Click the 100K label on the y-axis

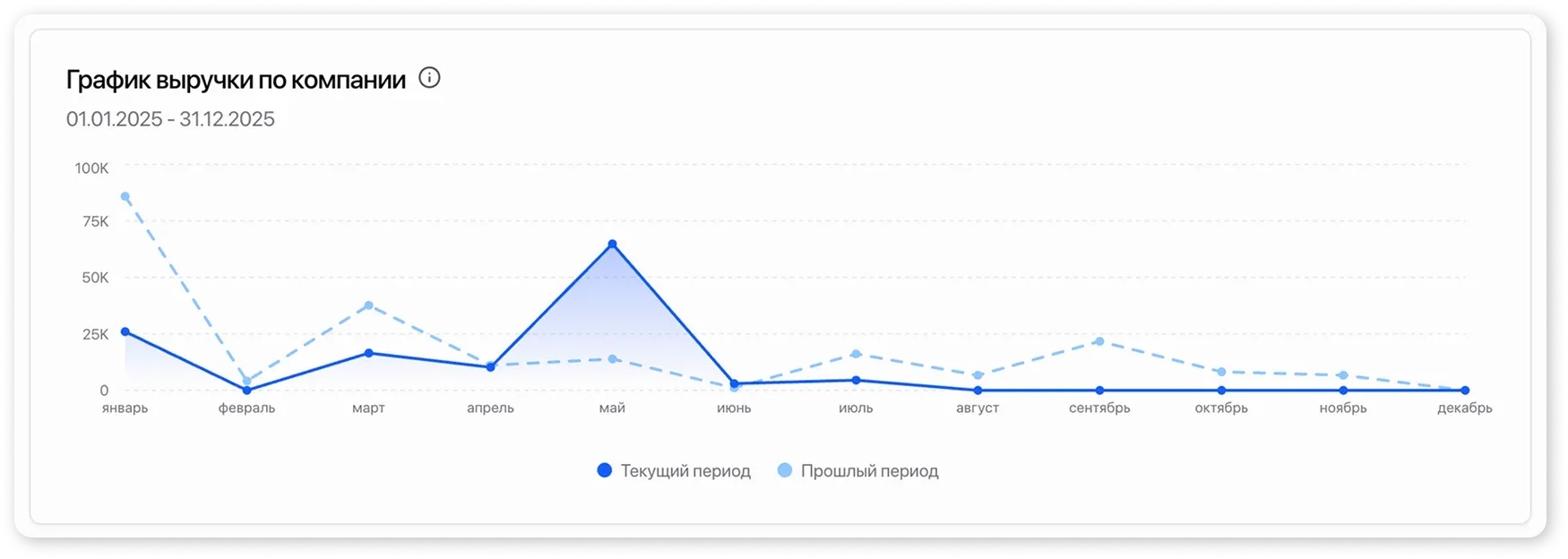pos(91,168)
